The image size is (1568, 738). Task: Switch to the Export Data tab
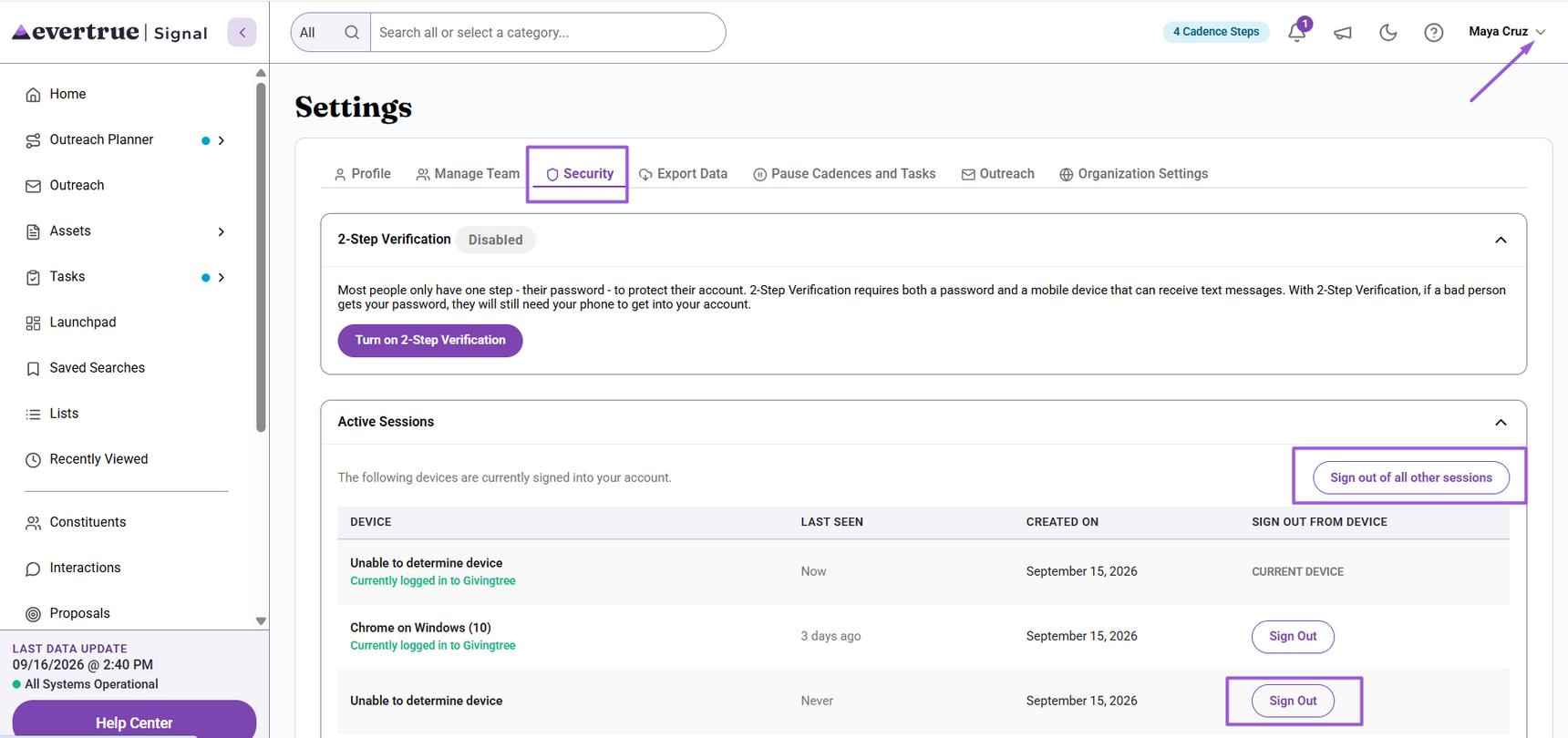click(x=683, y=173)
